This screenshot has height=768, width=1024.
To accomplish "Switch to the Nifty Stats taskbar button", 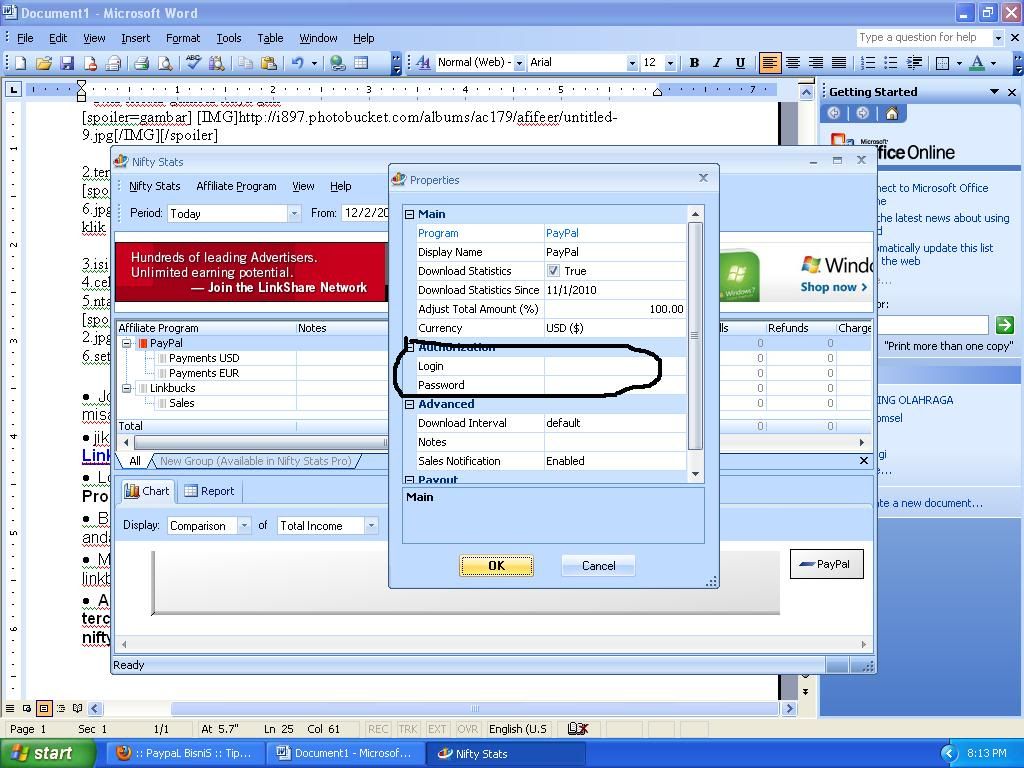I will coord(505,754).
